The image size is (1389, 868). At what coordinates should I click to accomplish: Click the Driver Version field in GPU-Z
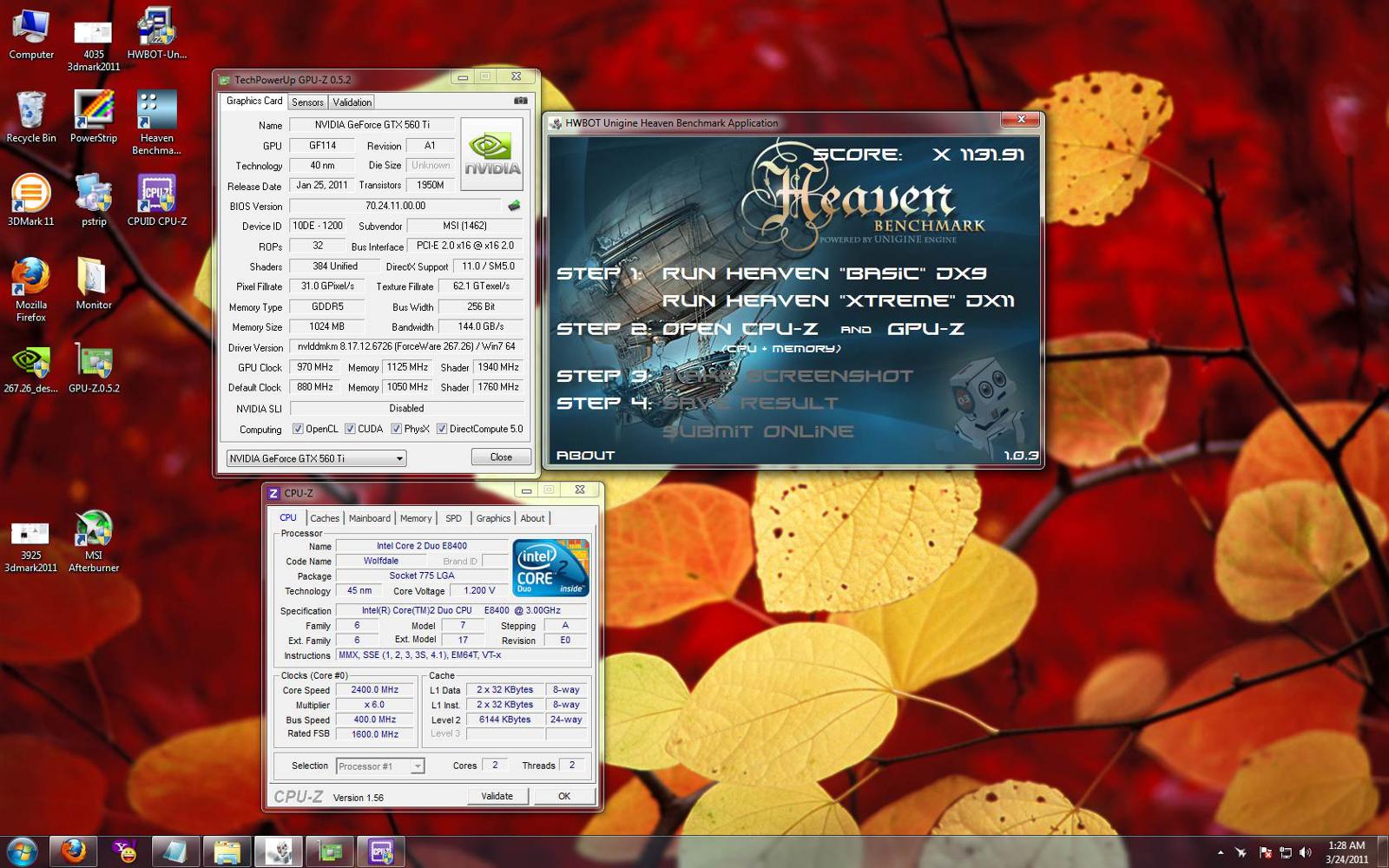point(406,346)
